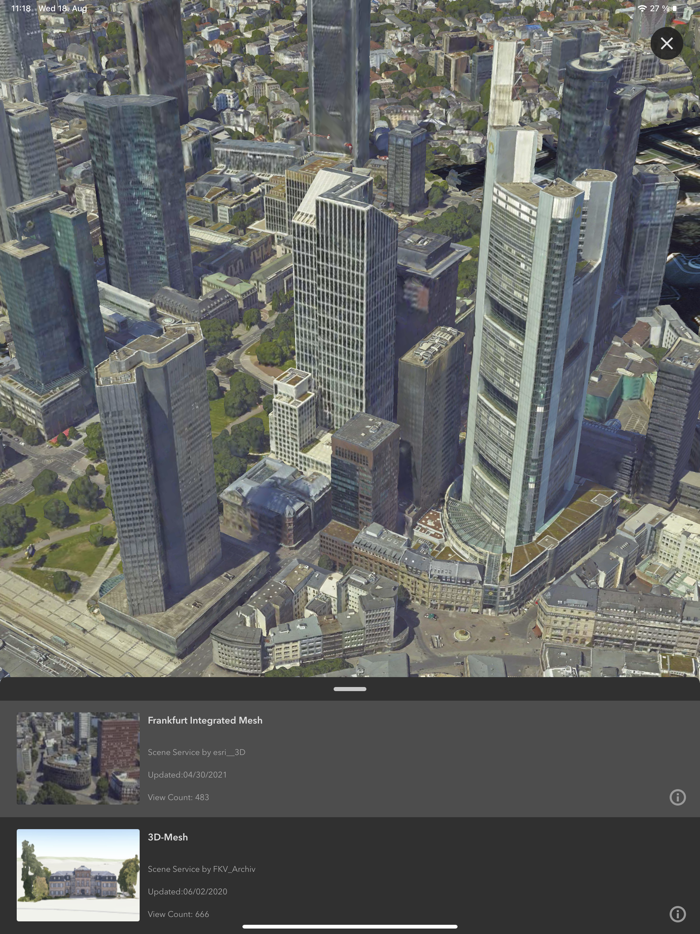Tap the Frankfurt Integrated Mesh thumbnail
This screenshot has width=700, height=934.
click(78, 758)
